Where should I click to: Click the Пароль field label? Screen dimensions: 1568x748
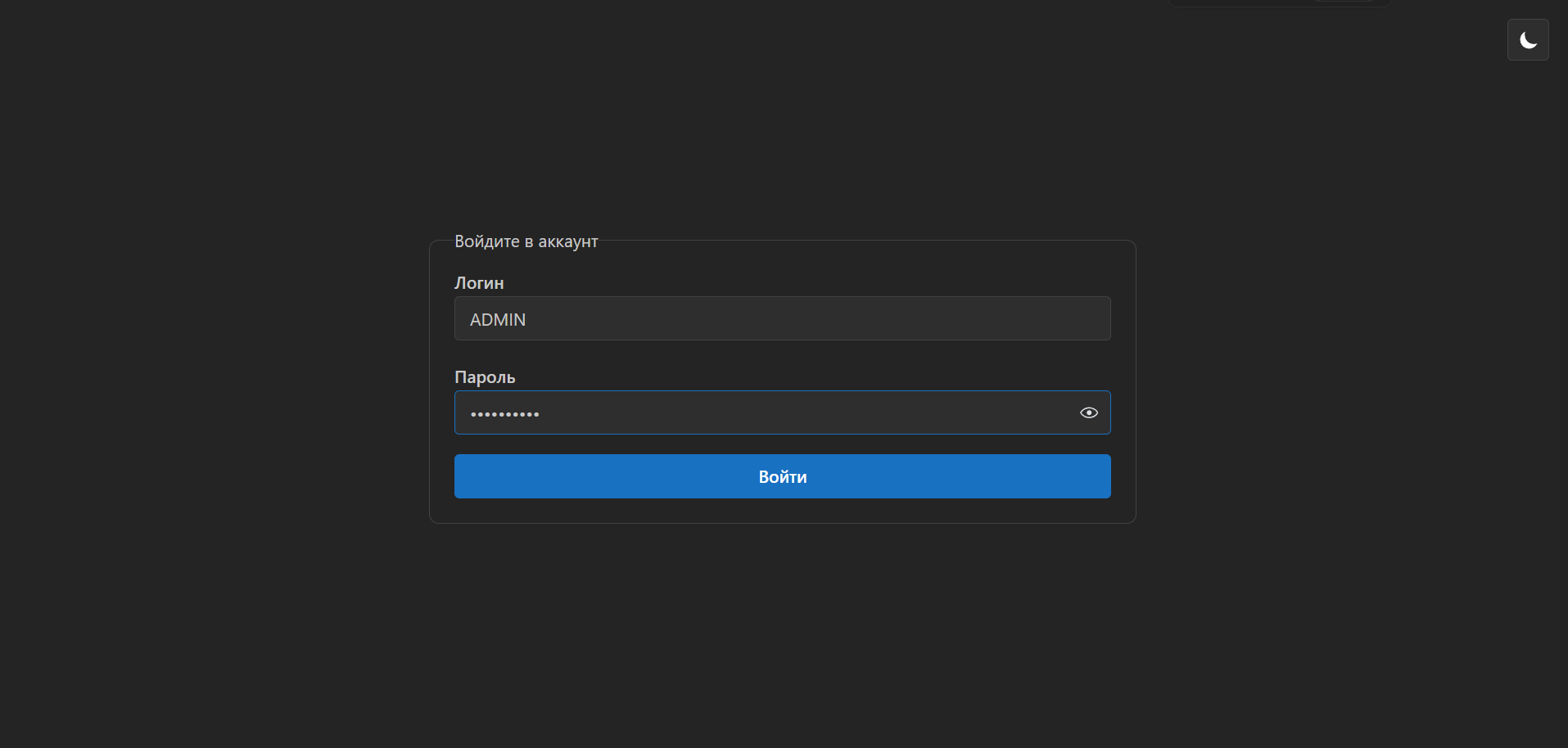[485, 377]
